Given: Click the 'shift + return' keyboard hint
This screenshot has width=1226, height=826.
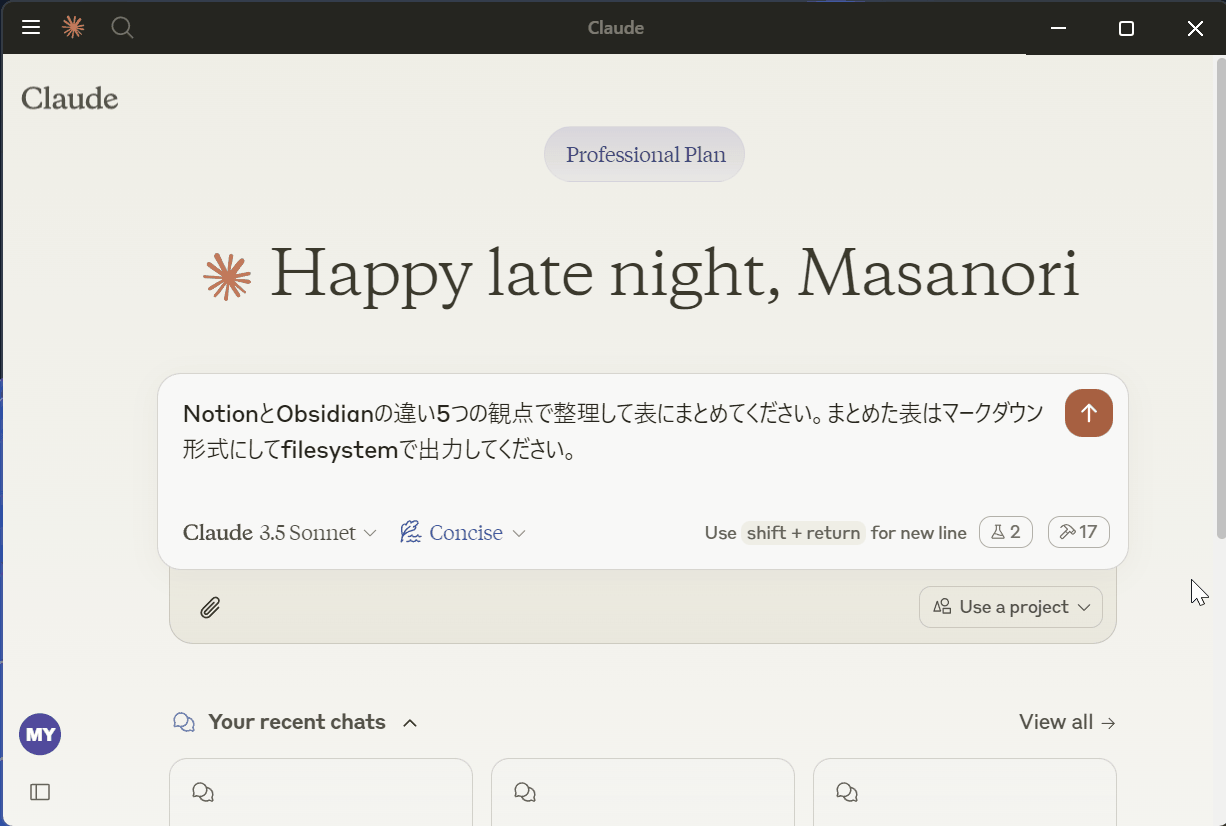Looking at the screenshot, I should click(x=803, y=533).
